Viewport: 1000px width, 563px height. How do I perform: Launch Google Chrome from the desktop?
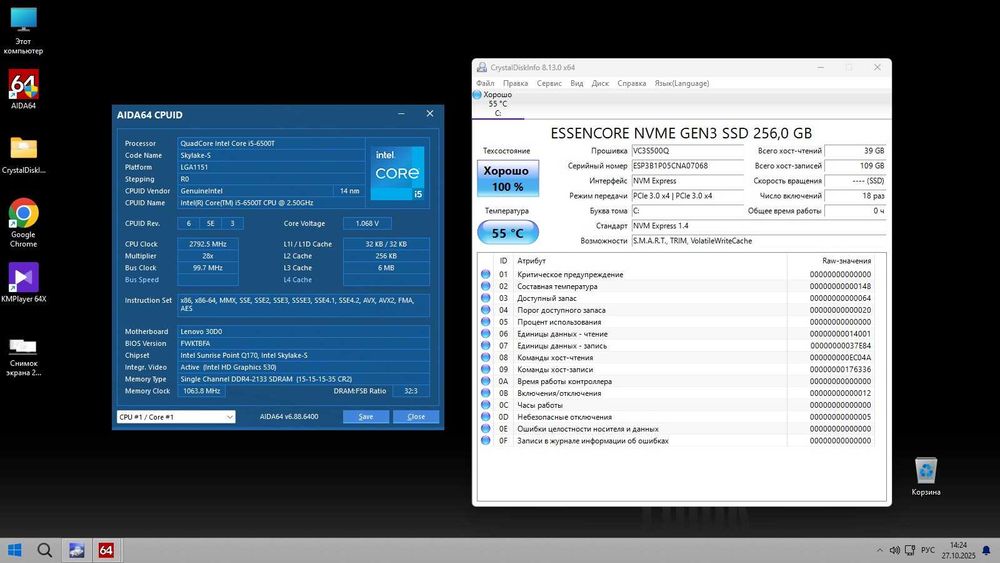point(24,222)
